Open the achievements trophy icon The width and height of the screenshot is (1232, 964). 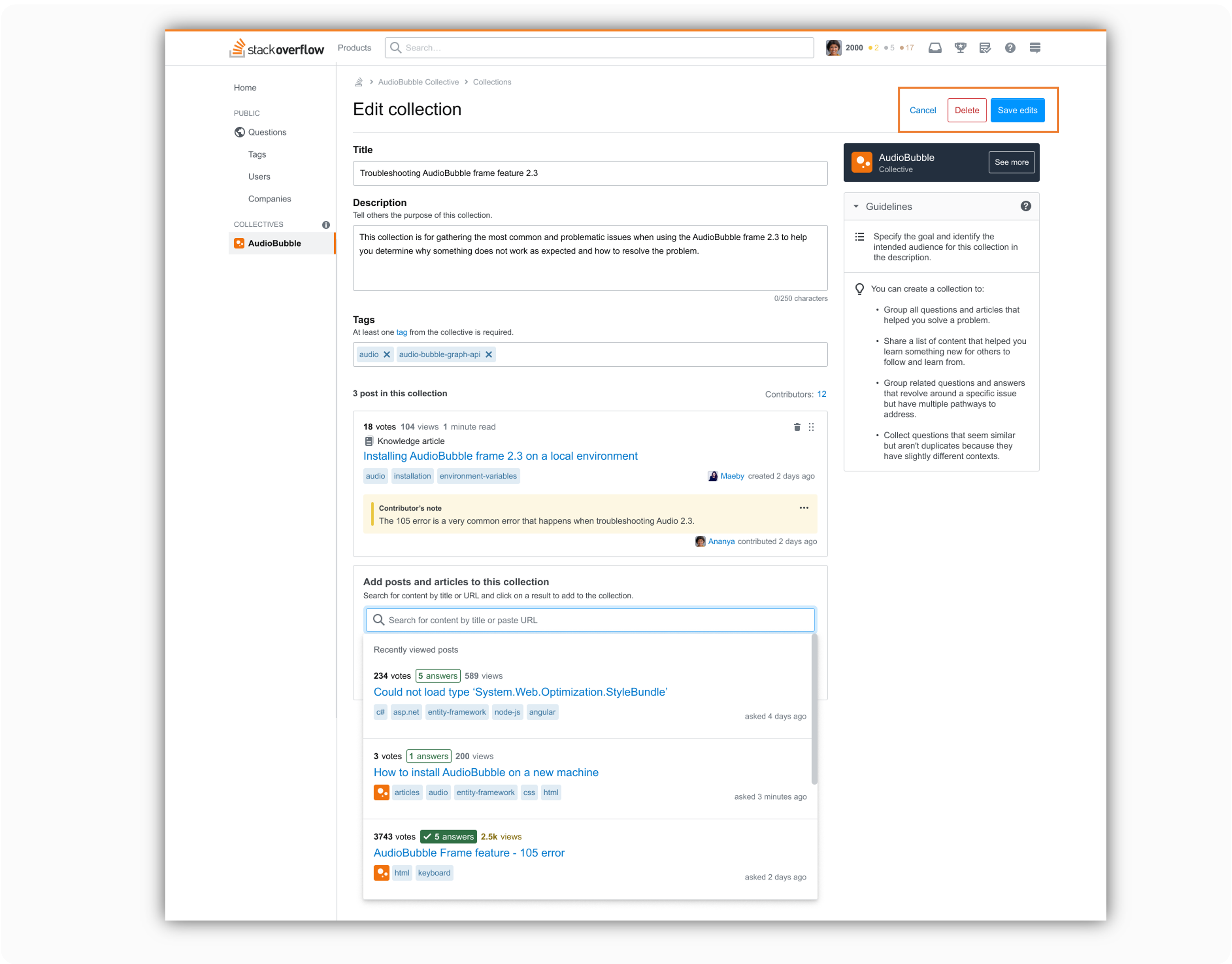click(x=960, y=48)
